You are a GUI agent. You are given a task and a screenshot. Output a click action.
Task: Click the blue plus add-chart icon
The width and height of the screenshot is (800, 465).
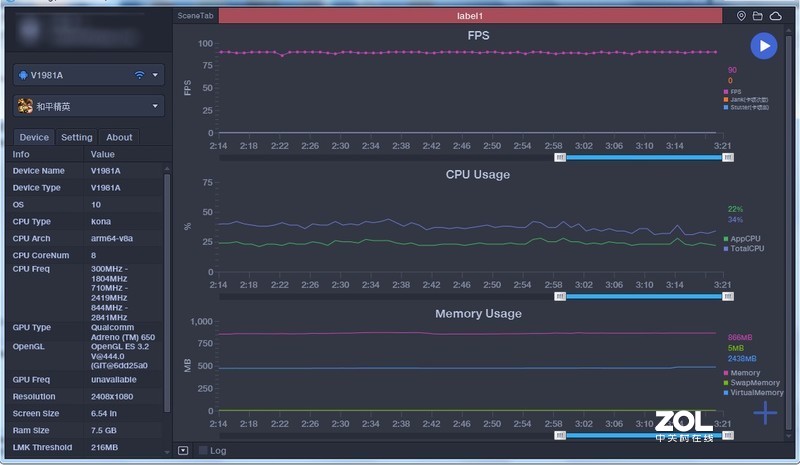point(765,412)
